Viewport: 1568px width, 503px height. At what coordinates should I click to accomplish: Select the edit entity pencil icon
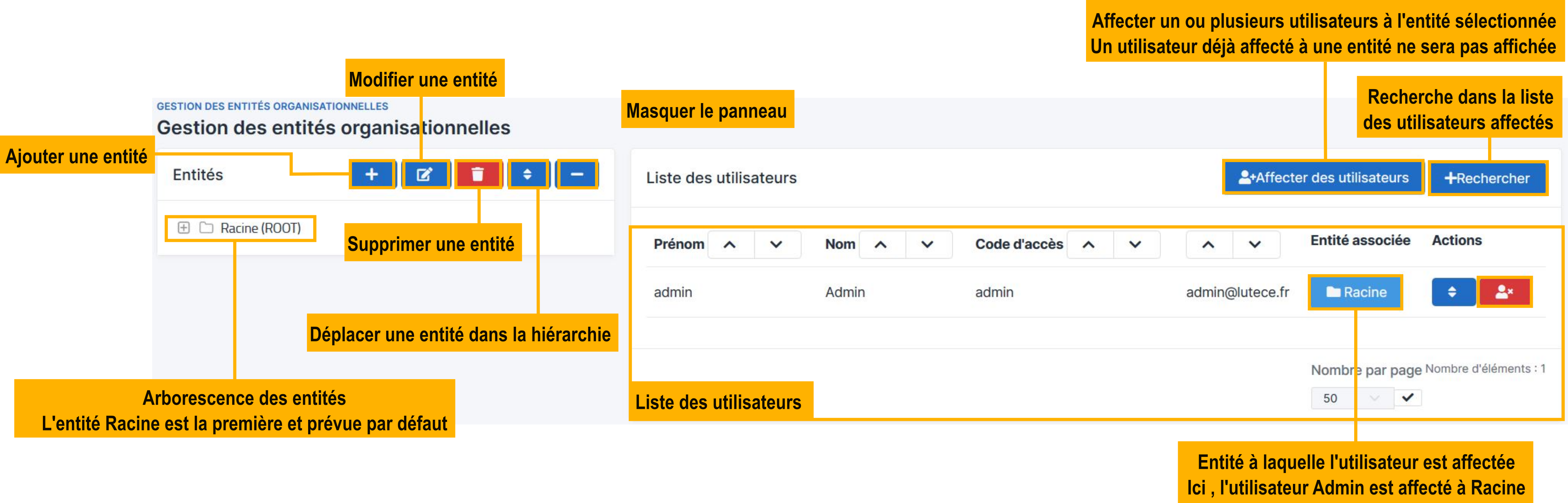click(425, 174)
